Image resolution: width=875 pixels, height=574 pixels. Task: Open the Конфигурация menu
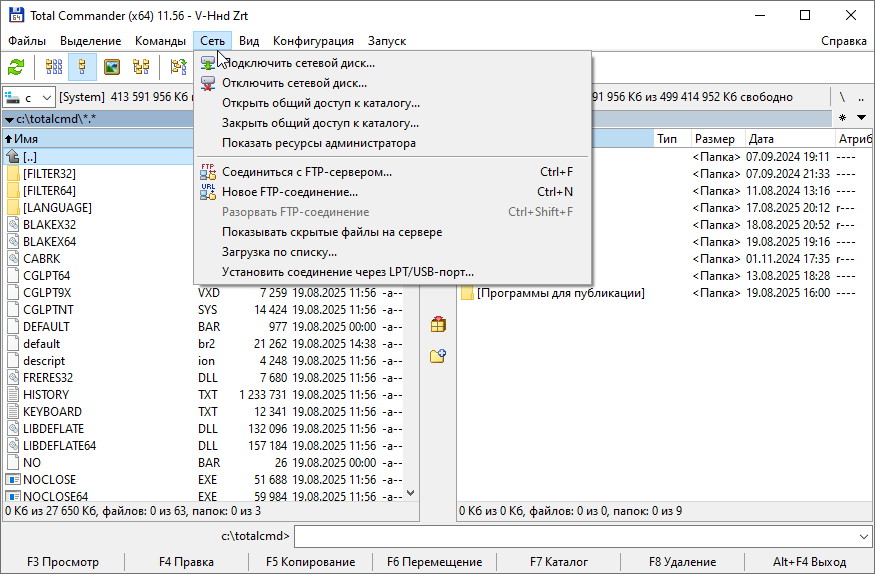(x=313, y=41)
